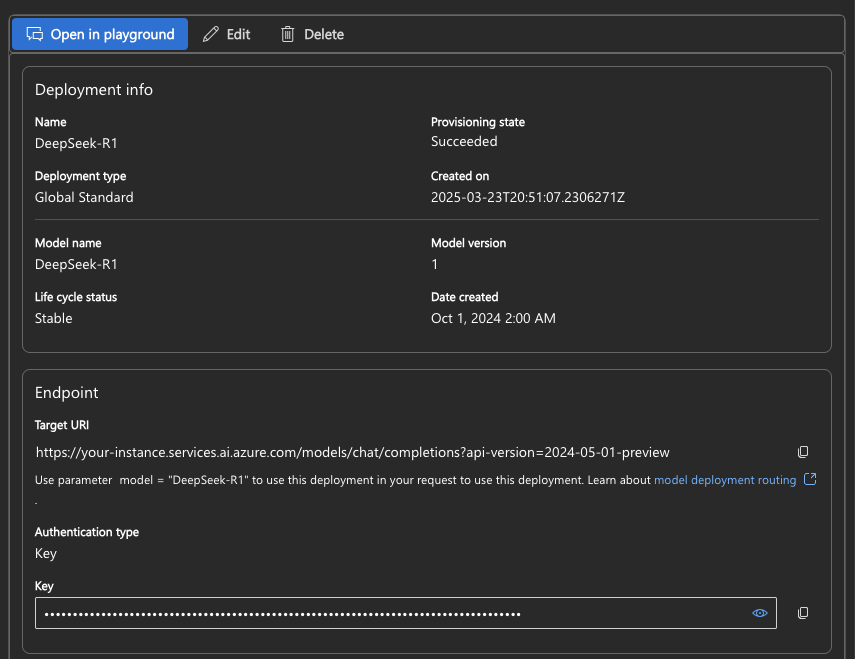This screenshot has height=659, width=855.
Task: Click the external link icon after routing link
Action: coord(810,479)
